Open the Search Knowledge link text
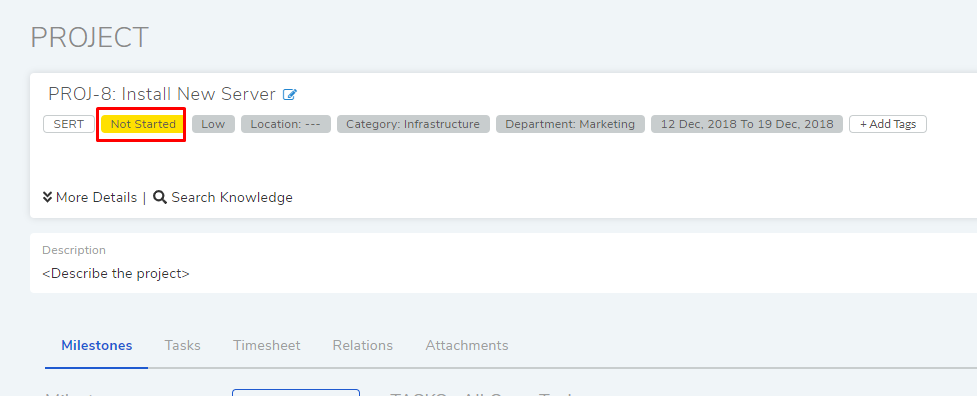The height and width of the screenshot is (396, 977). pos(232,197)
